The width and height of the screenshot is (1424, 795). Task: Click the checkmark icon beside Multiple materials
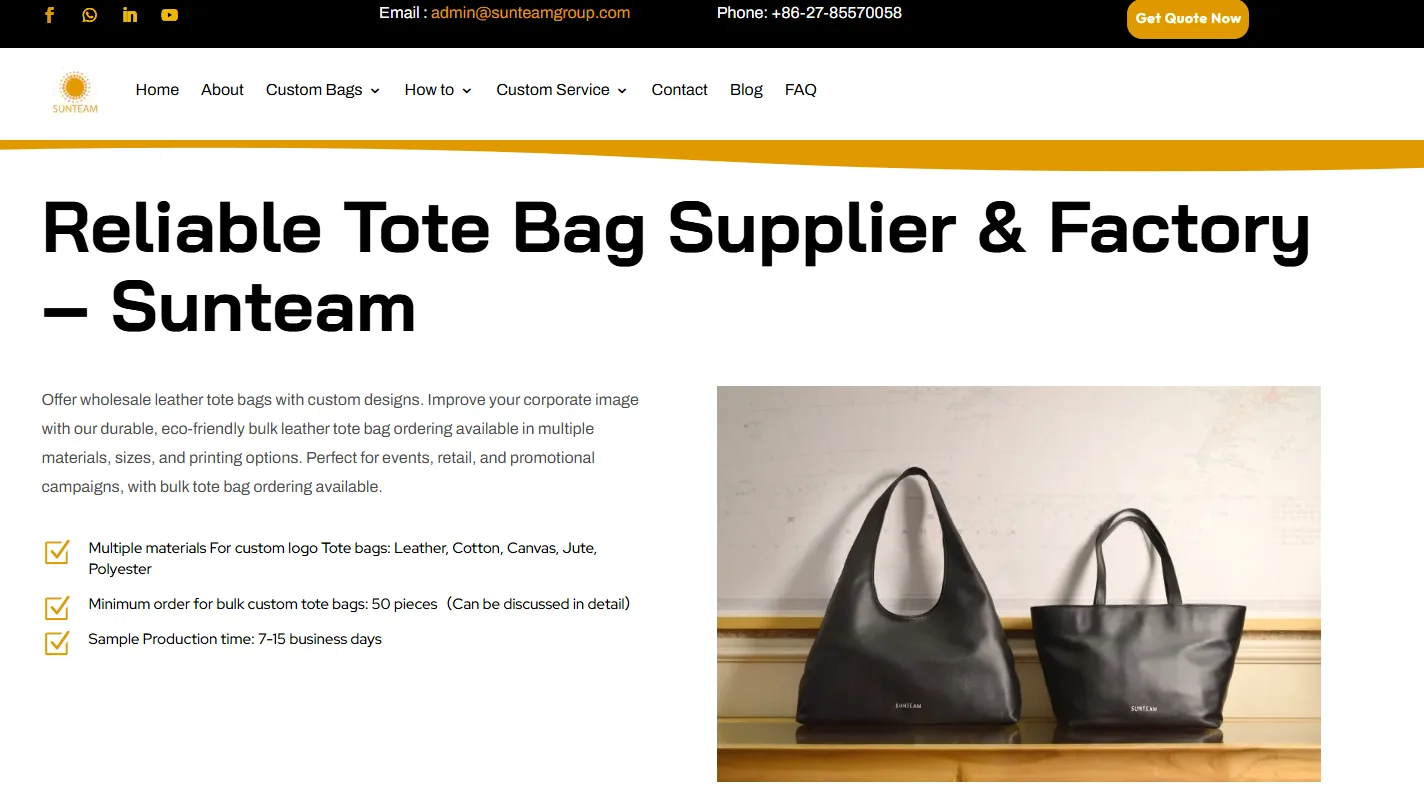57,552
